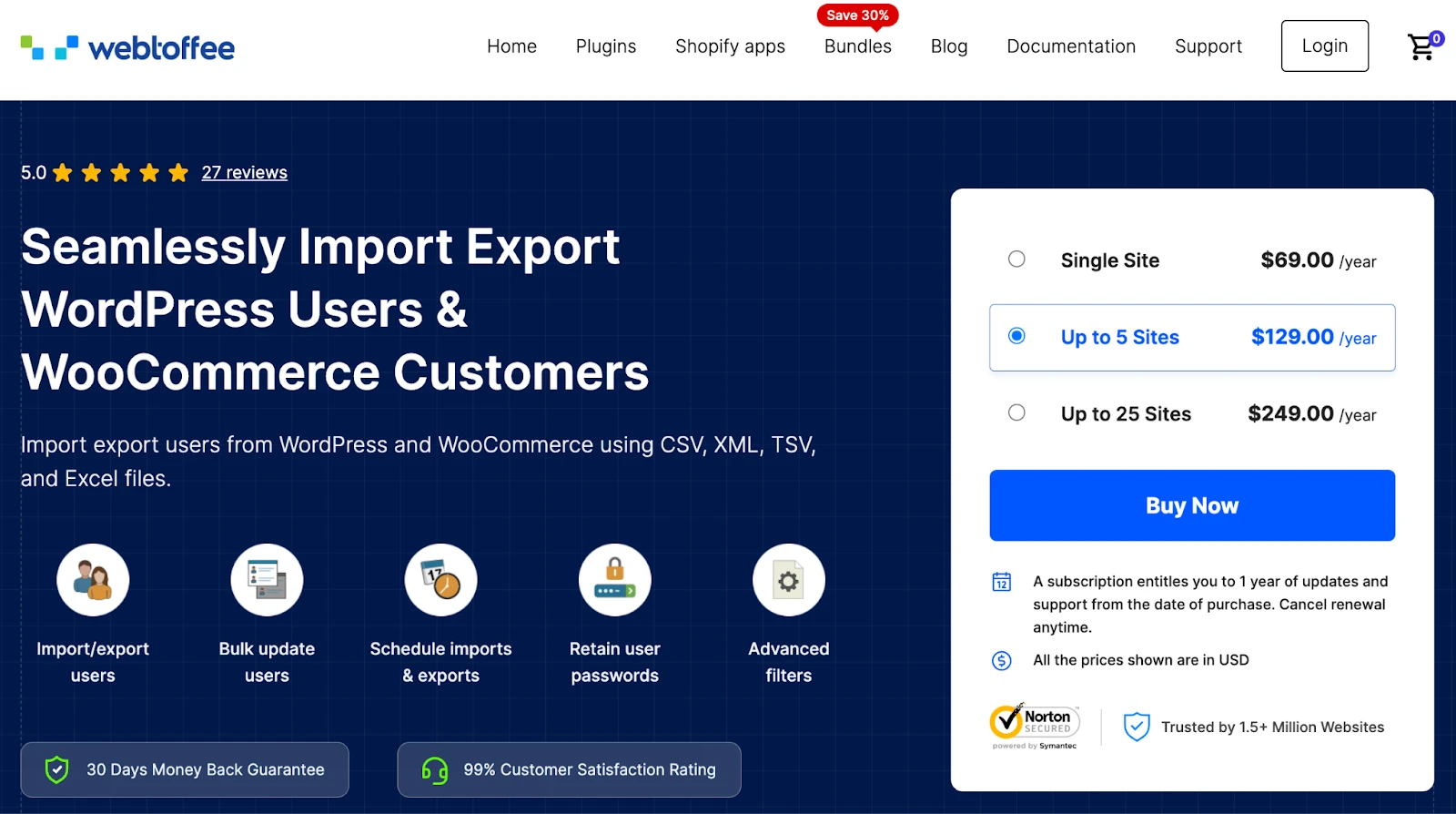The height and width of the screenshot is (814, 1456).
Task: Click the subscription calendar icon
Action: 1002,582
